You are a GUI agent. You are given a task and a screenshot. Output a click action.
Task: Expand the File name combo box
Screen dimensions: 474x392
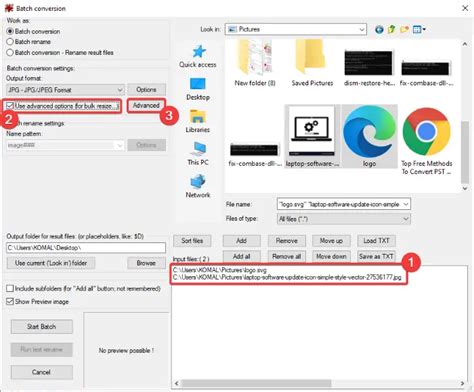[x=406, y=204]
